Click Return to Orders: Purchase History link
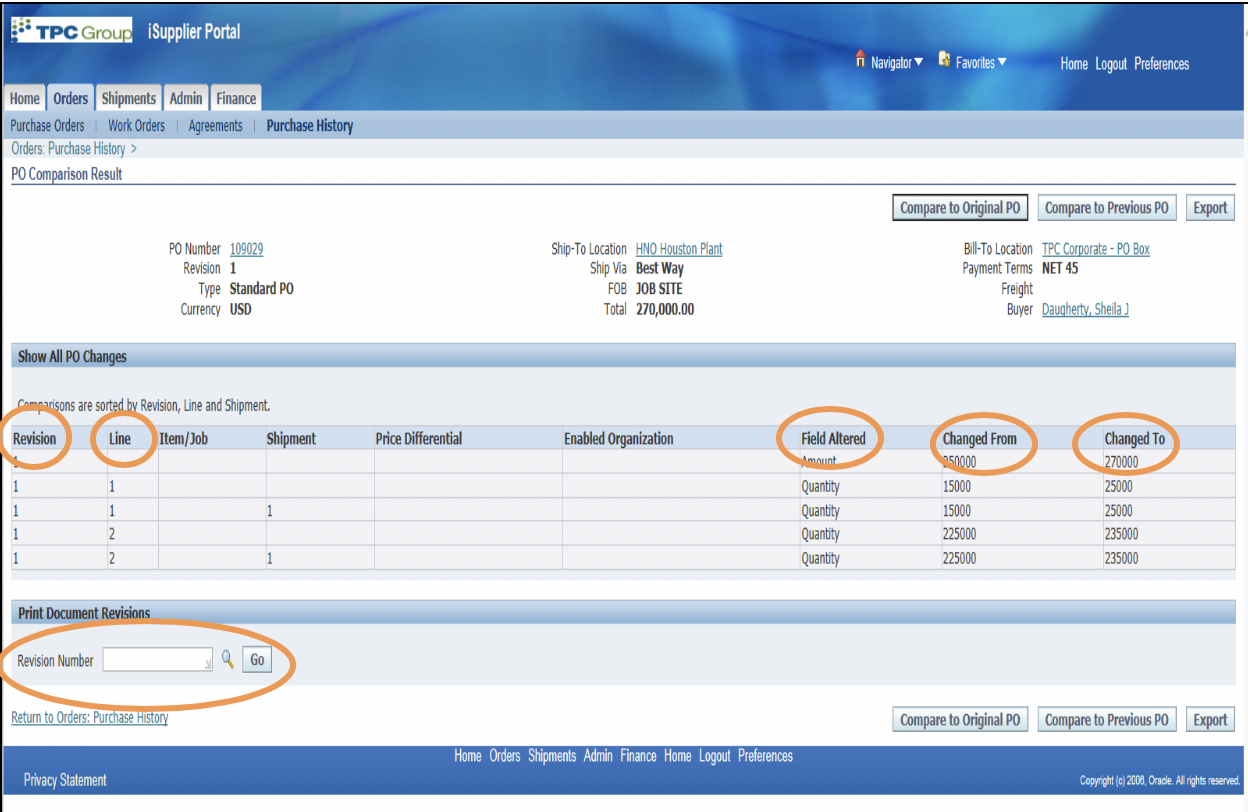 pos(90,717)
